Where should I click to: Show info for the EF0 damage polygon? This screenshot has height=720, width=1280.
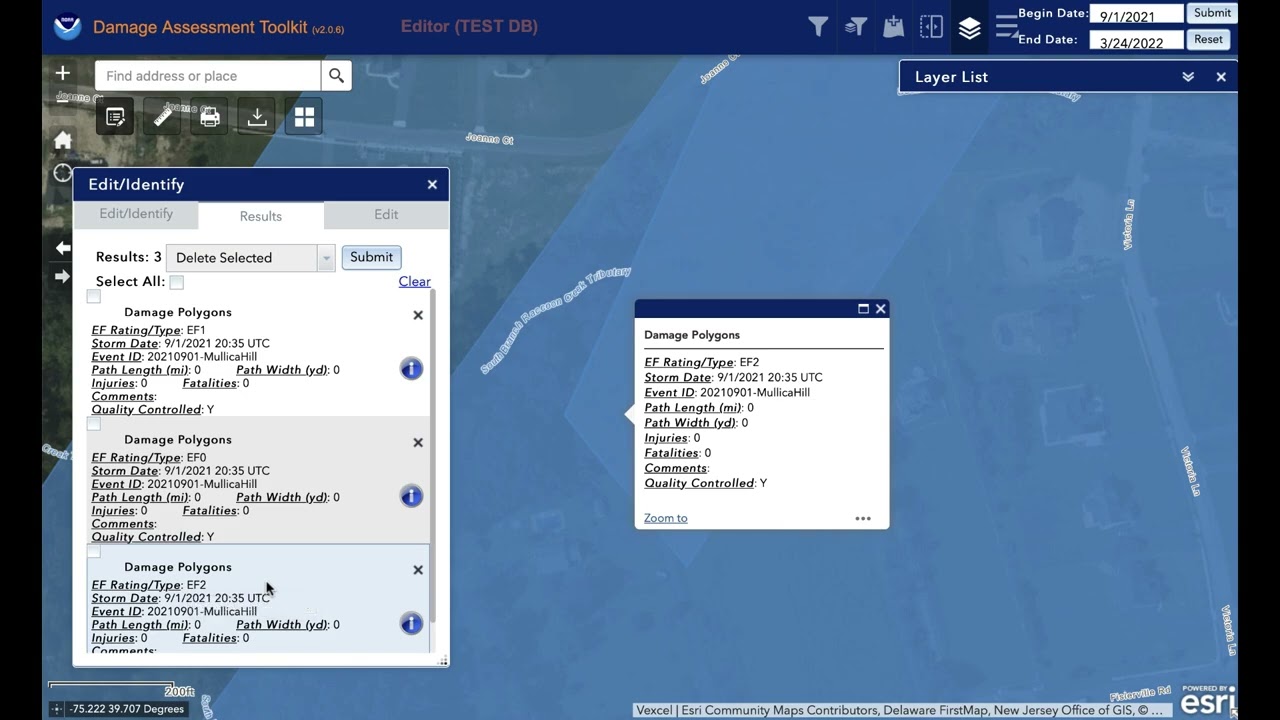(x=411, y=496)
